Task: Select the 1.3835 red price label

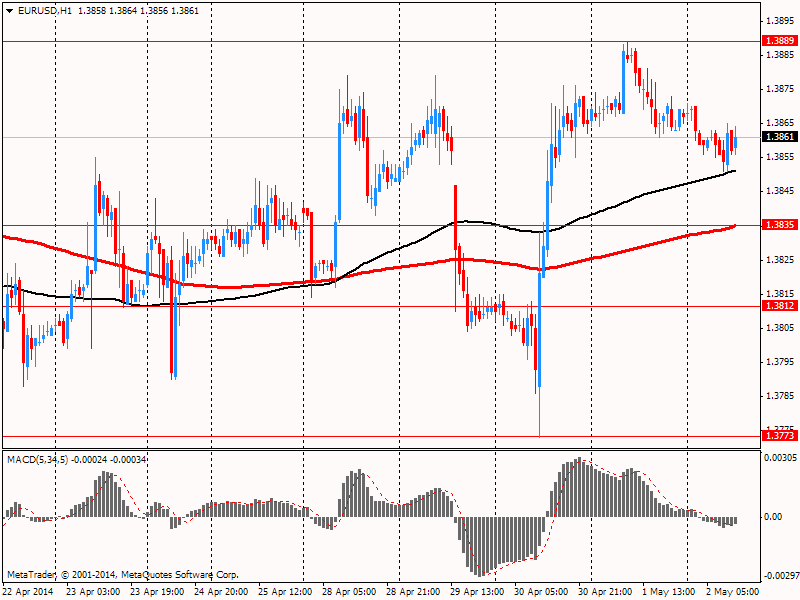Action: click(779, 225)
